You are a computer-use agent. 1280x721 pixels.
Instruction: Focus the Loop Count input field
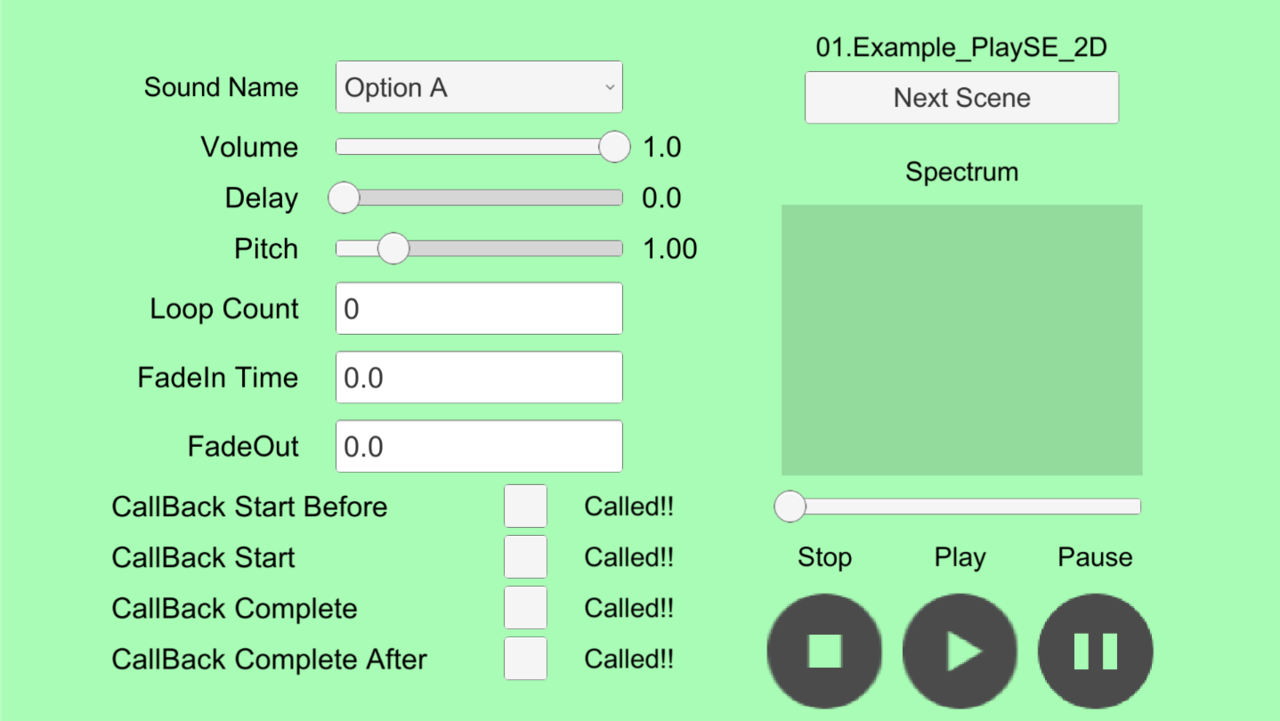pyautogui.click(x=478, y=309)
